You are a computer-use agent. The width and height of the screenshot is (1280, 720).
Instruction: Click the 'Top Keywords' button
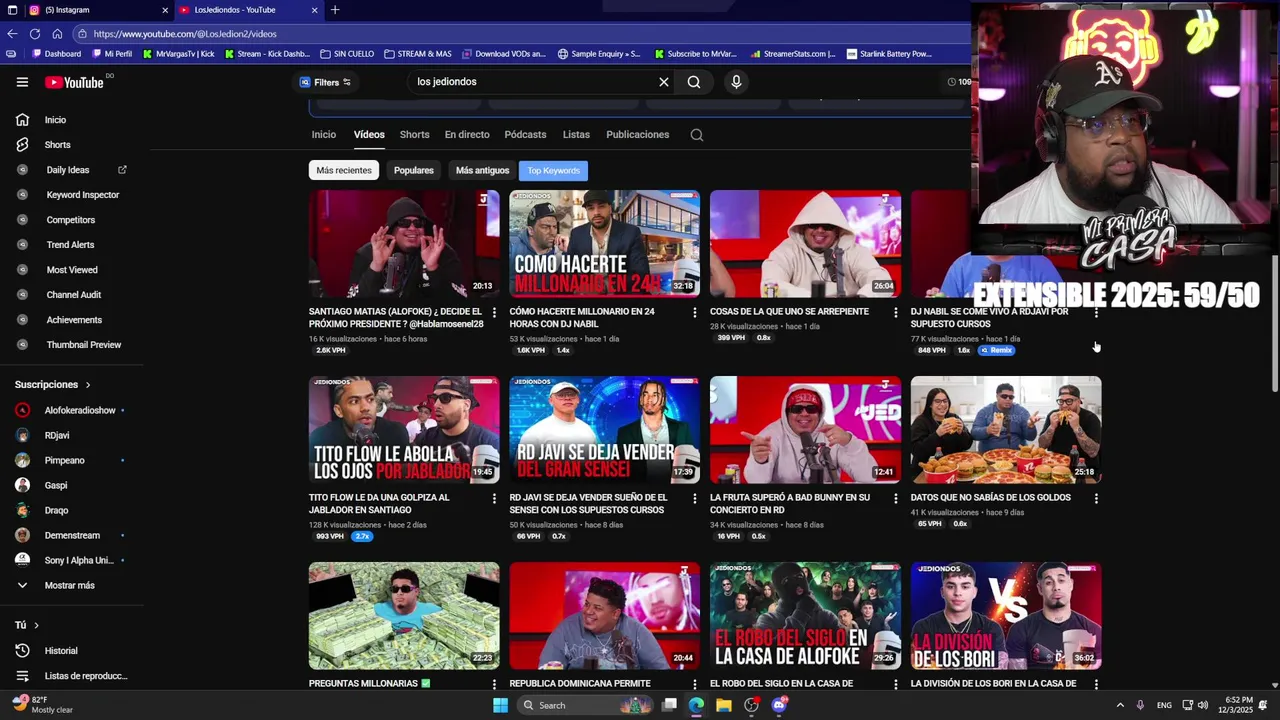(x=553, y=171)
